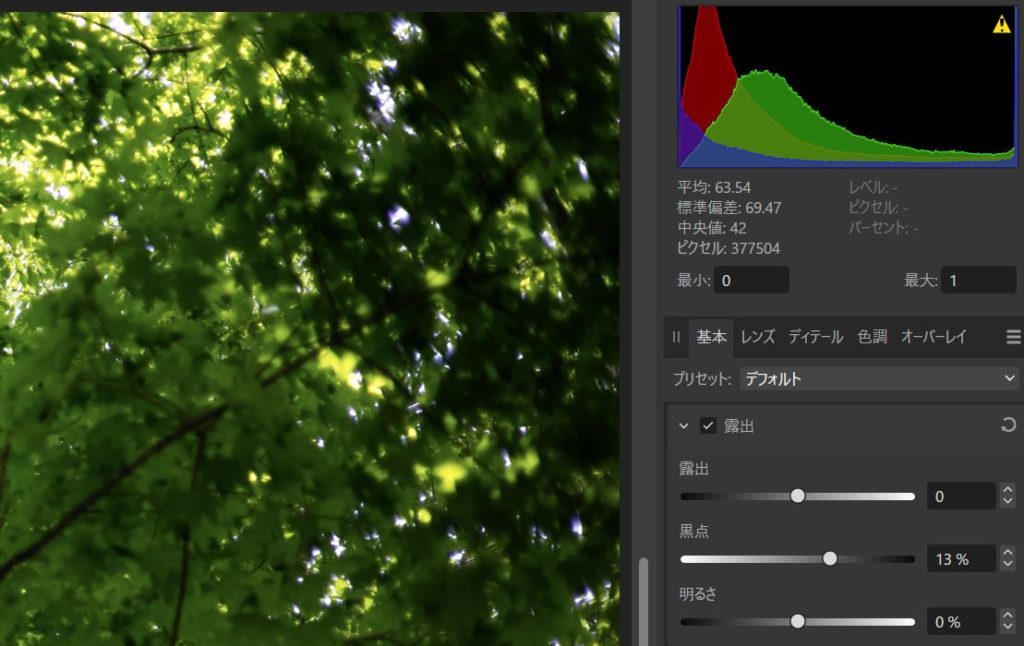
Task: Open the panel options hamburger menu
Action: 1014,337
